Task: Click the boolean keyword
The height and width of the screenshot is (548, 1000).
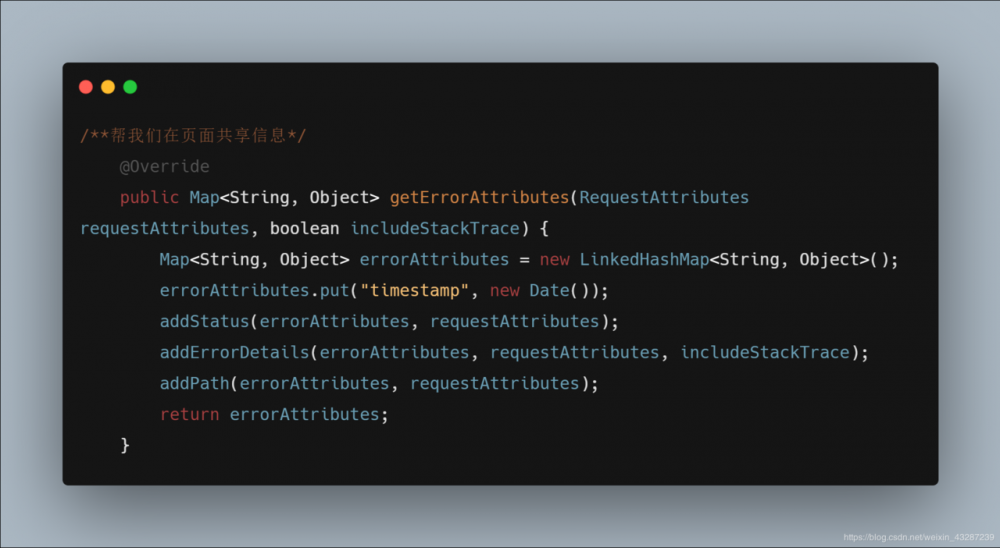Action: [304, 228]
